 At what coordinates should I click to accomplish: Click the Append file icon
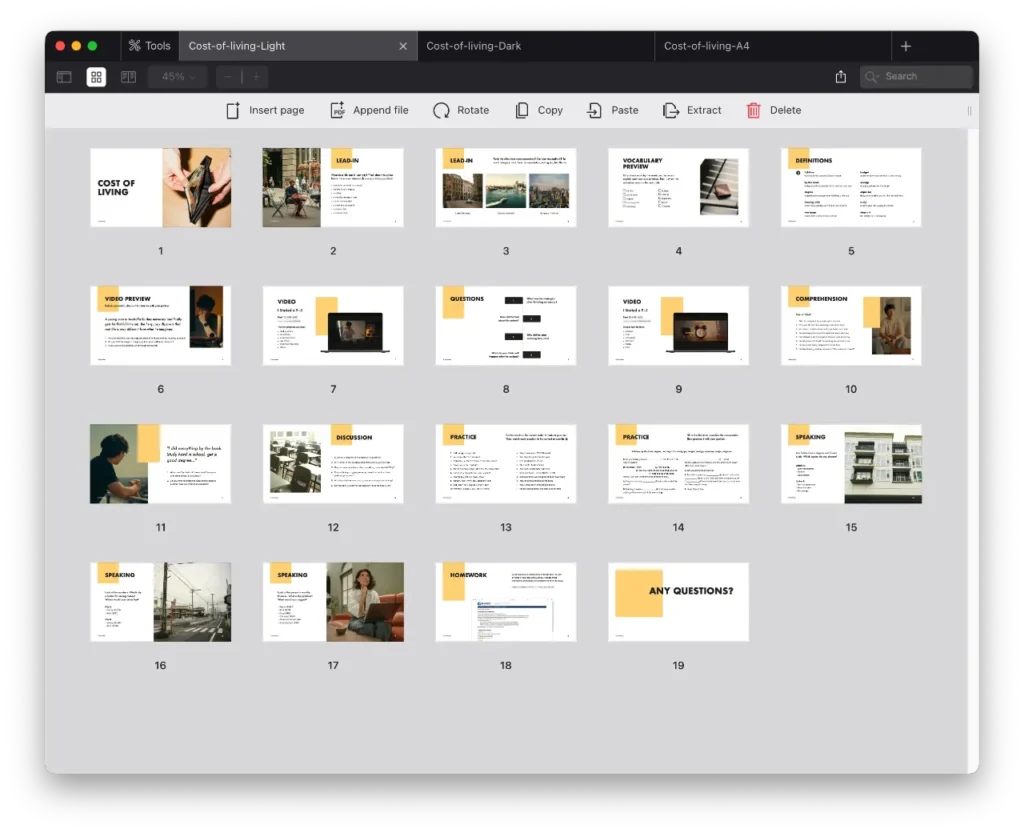338,110
